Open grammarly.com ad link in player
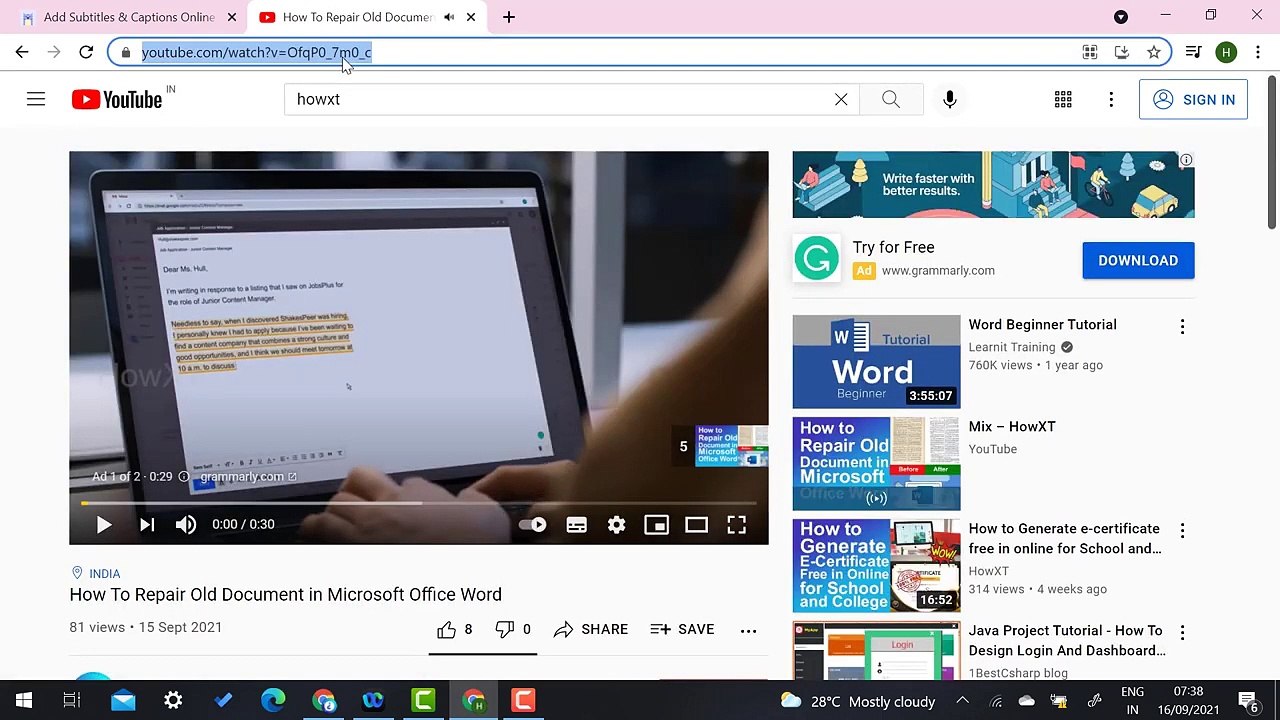Image resolution: width=1280 pixels, height=720 pixels. [x=248, y=477]
